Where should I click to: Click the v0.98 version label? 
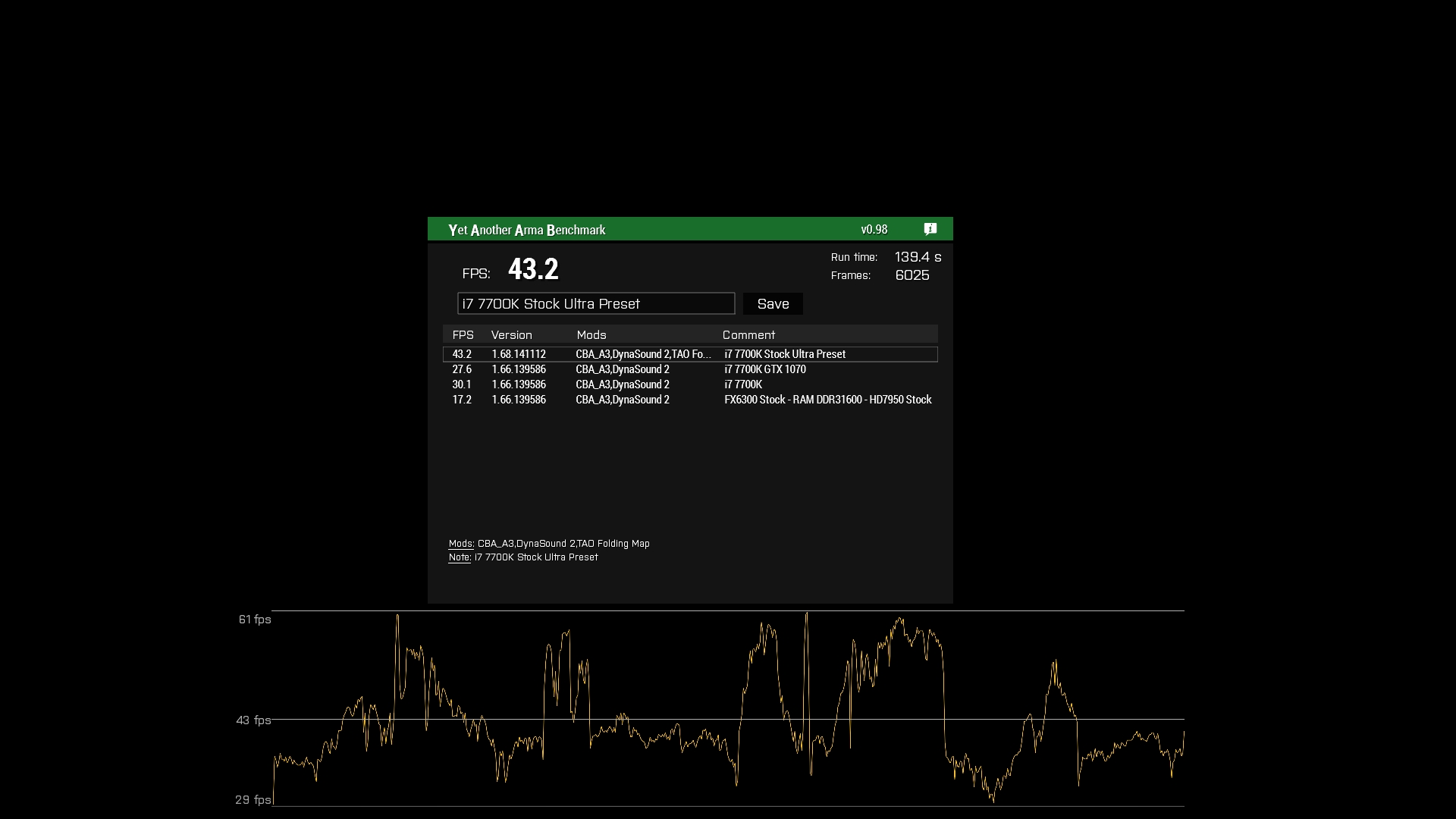click(874, 229)
